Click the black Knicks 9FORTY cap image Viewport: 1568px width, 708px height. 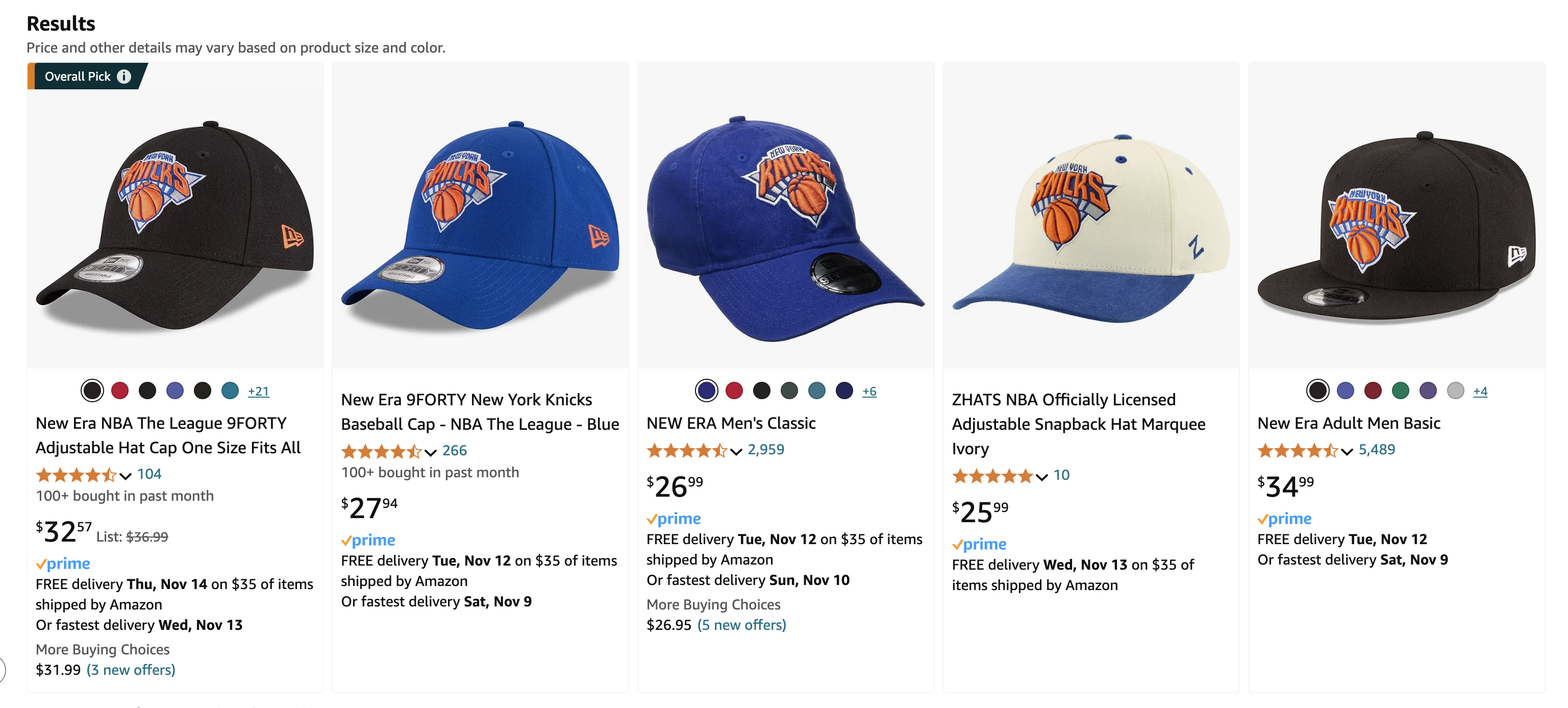(x=176, y=225)
